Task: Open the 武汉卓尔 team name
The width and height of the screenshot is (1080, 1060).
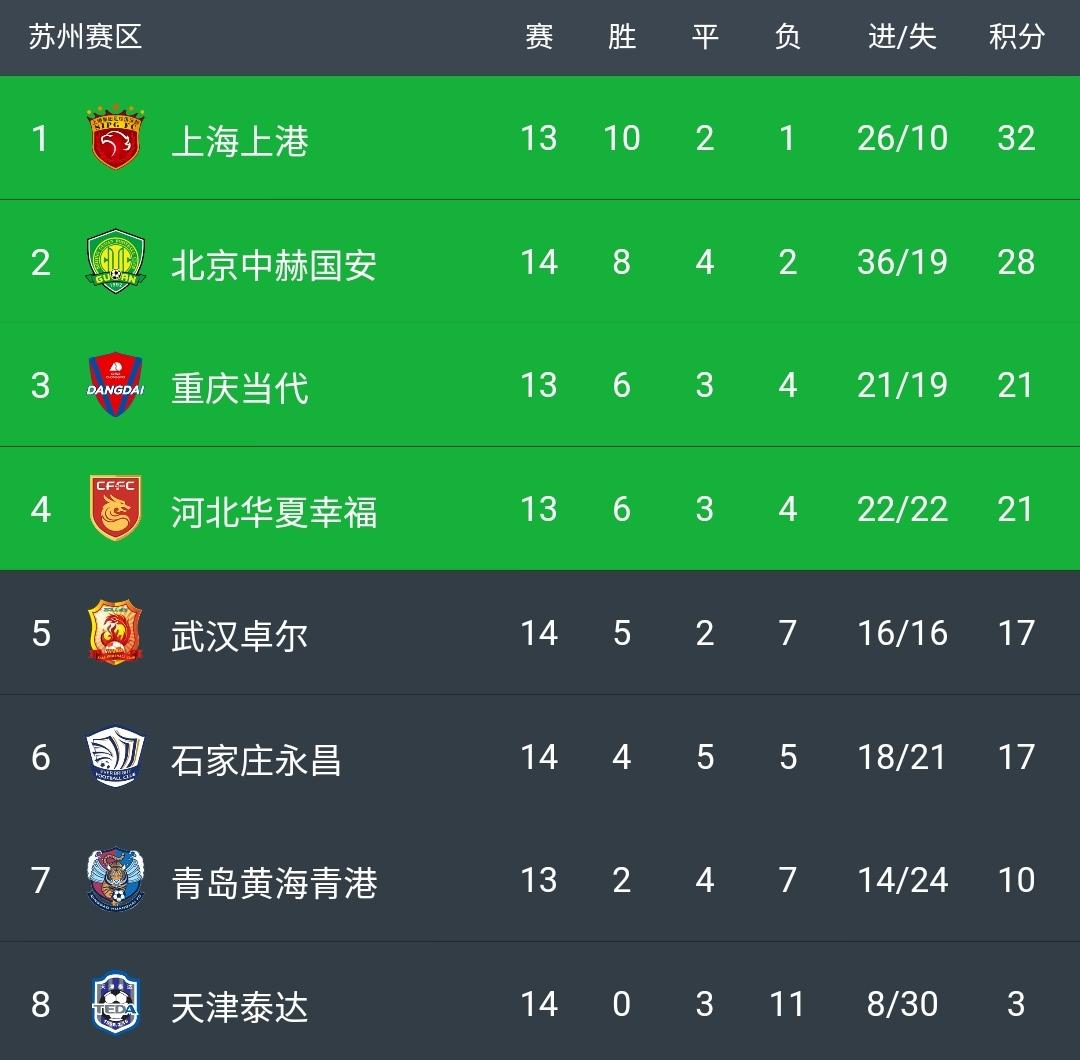Action: point(240,635)
